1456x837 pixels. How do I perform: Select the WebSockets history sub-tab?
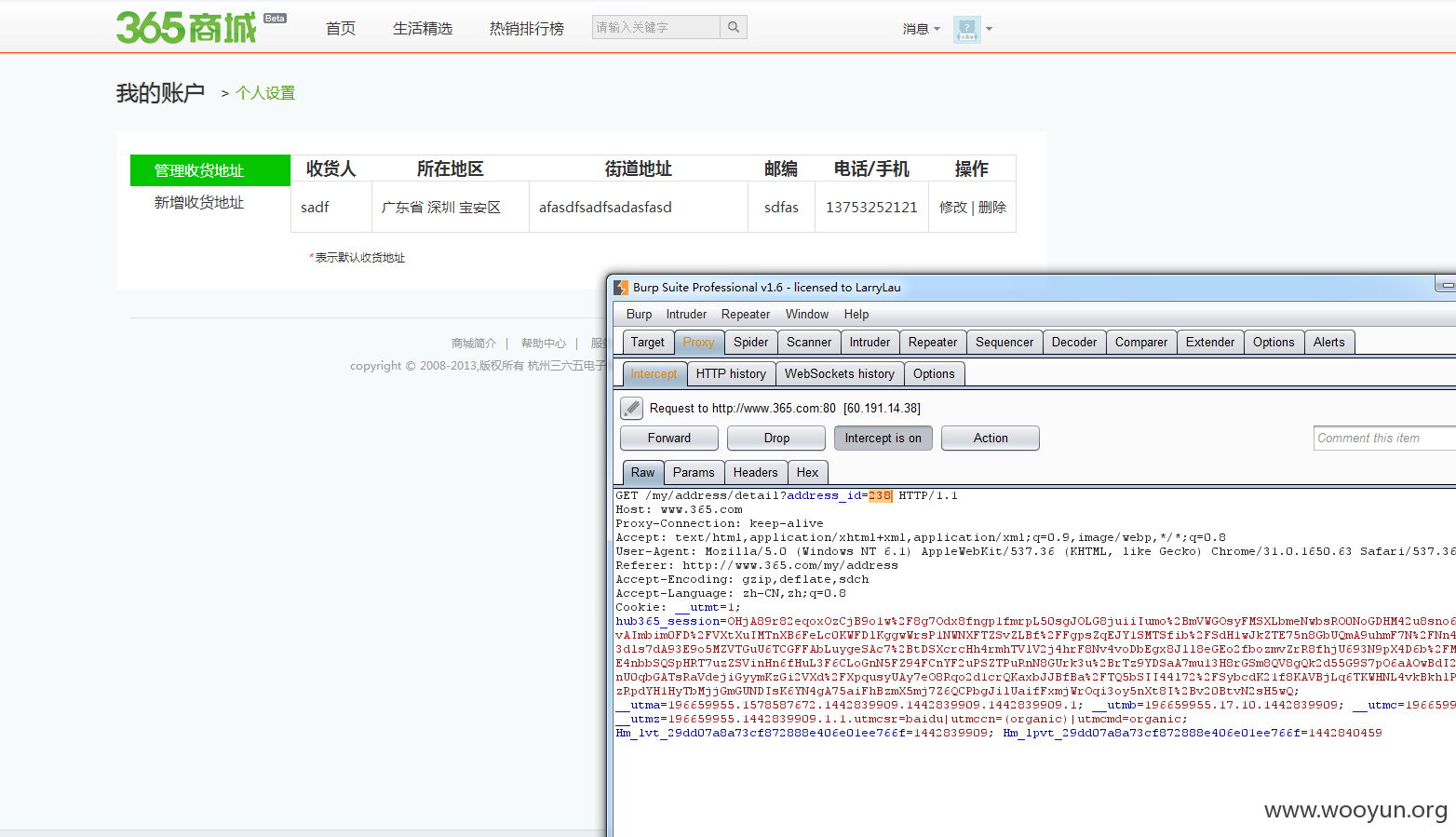pyautogui.click(x=840, y=374)
